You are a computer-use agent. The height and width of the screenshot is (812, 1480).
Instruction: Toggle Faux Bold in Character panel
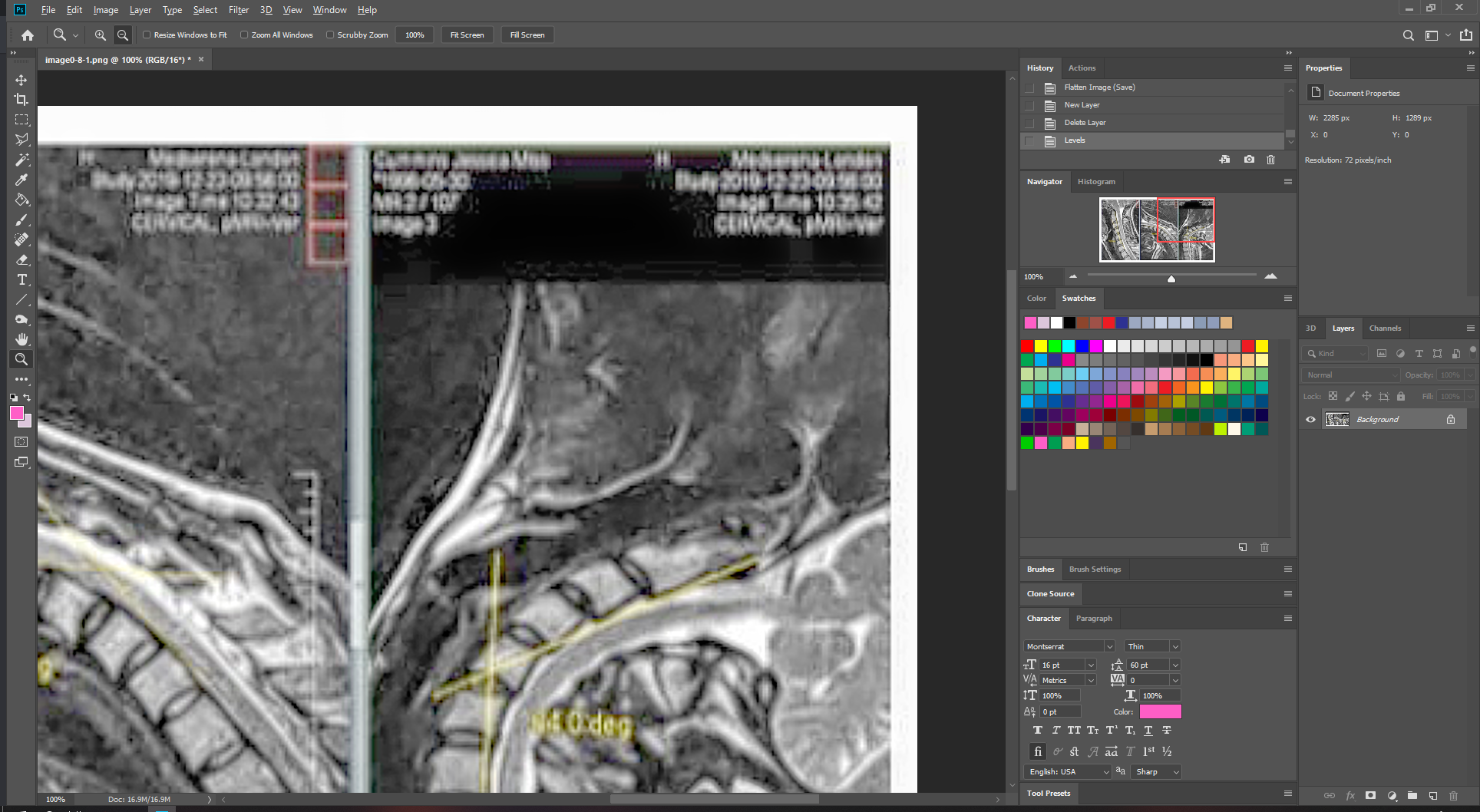[x=1038, y=731]
